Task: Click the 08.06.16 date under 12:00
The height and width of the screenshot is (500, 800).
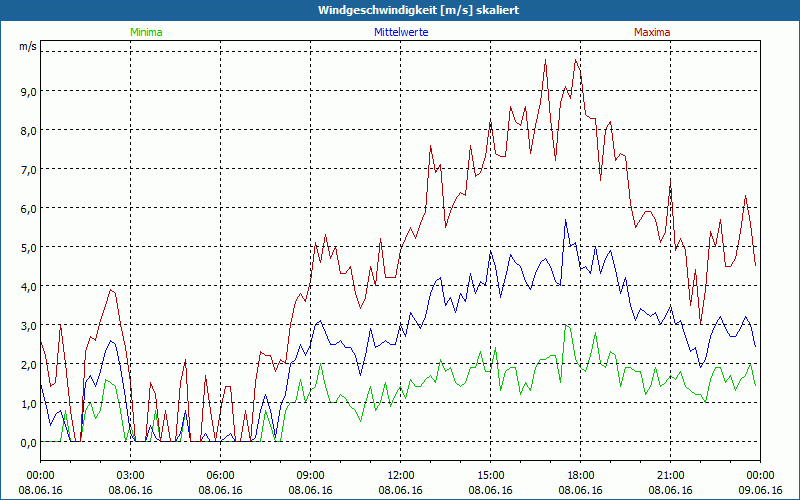Action: [401, 490]
